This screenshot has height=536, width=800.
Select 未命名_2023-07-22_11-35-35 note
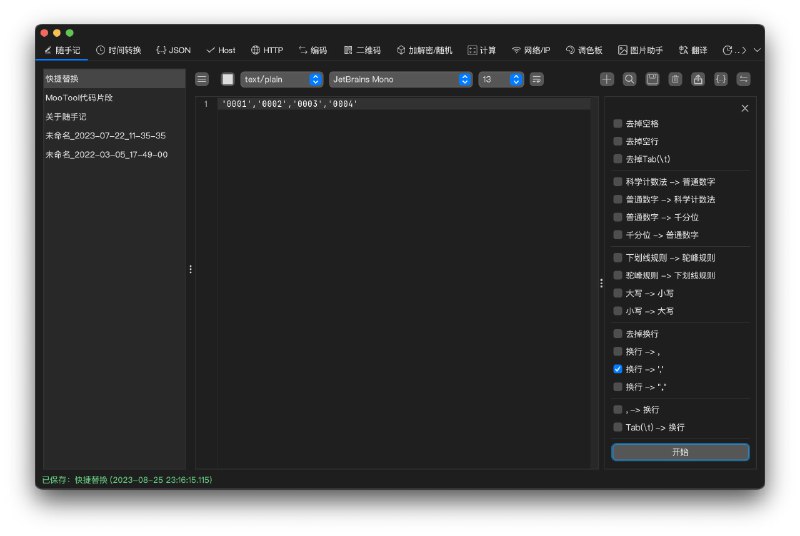(x=114, y=136)
